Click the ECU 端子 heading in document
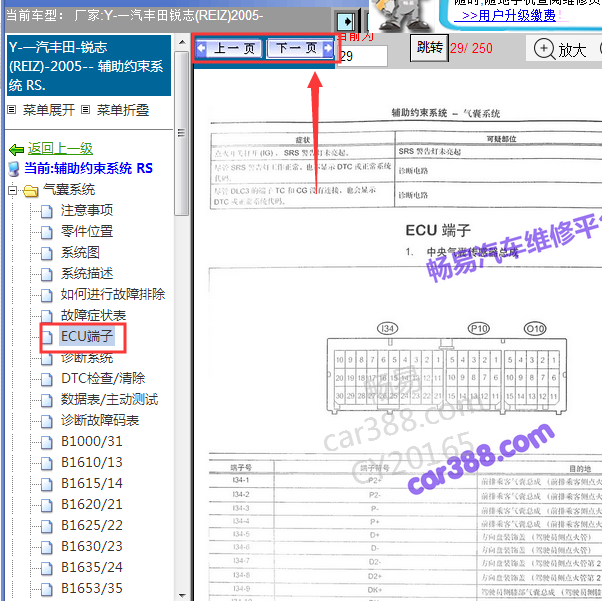The width and height of the screenshot is (602, 601). click(x=438, y=230)
